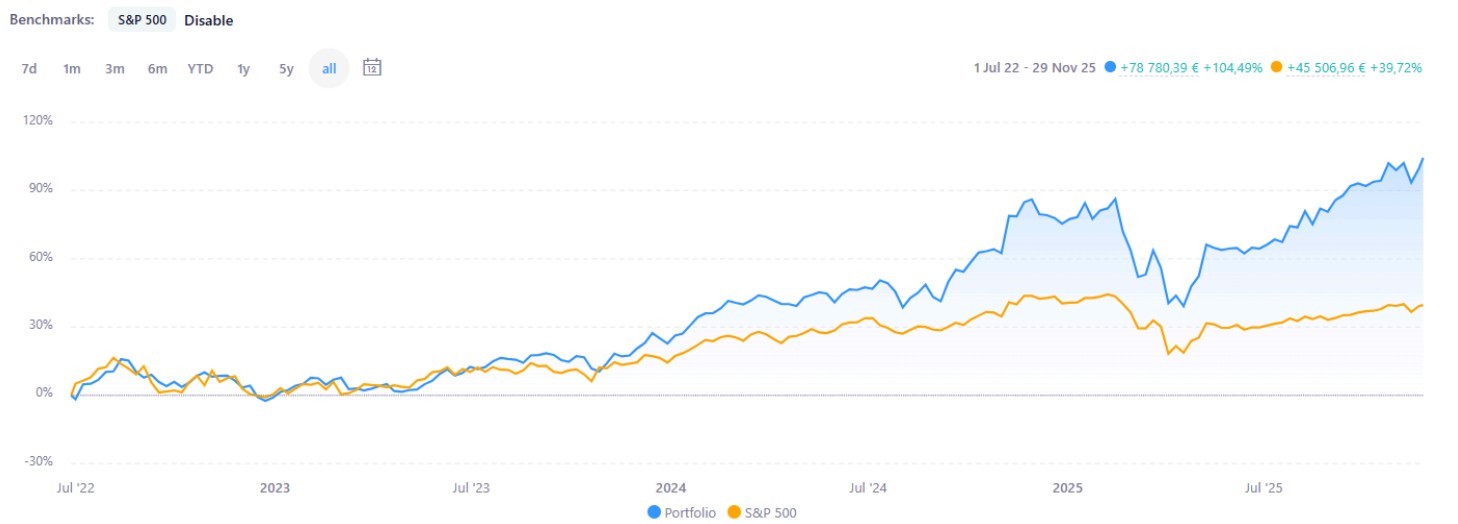This screenshot has height=524, width=1458.
Task: Select the 1y time range
Action: (x=243, y=69)
